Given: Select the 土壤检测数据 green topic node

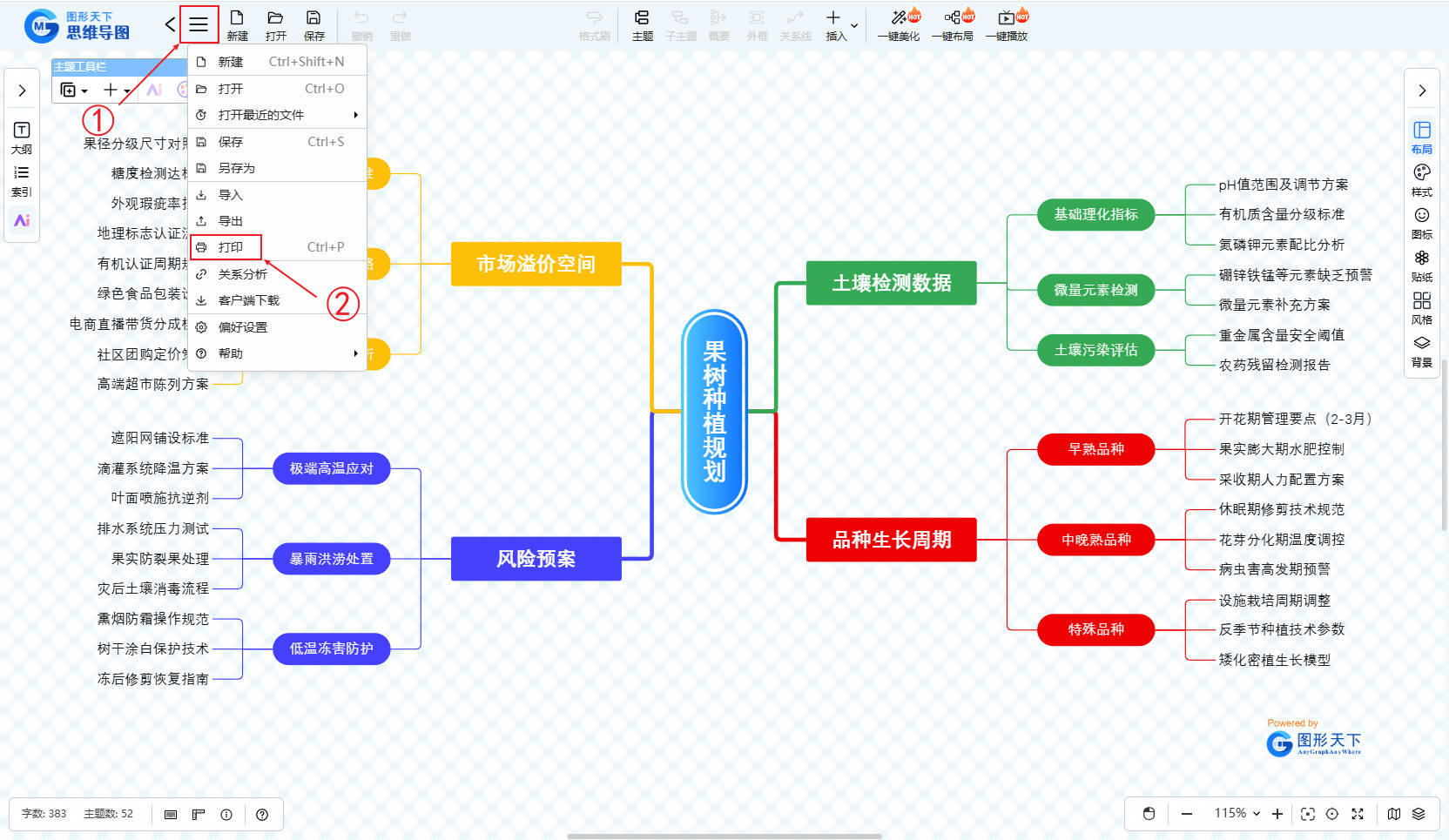Looking at the screenshot, I should pyautogui.click(x=891, y=283).
